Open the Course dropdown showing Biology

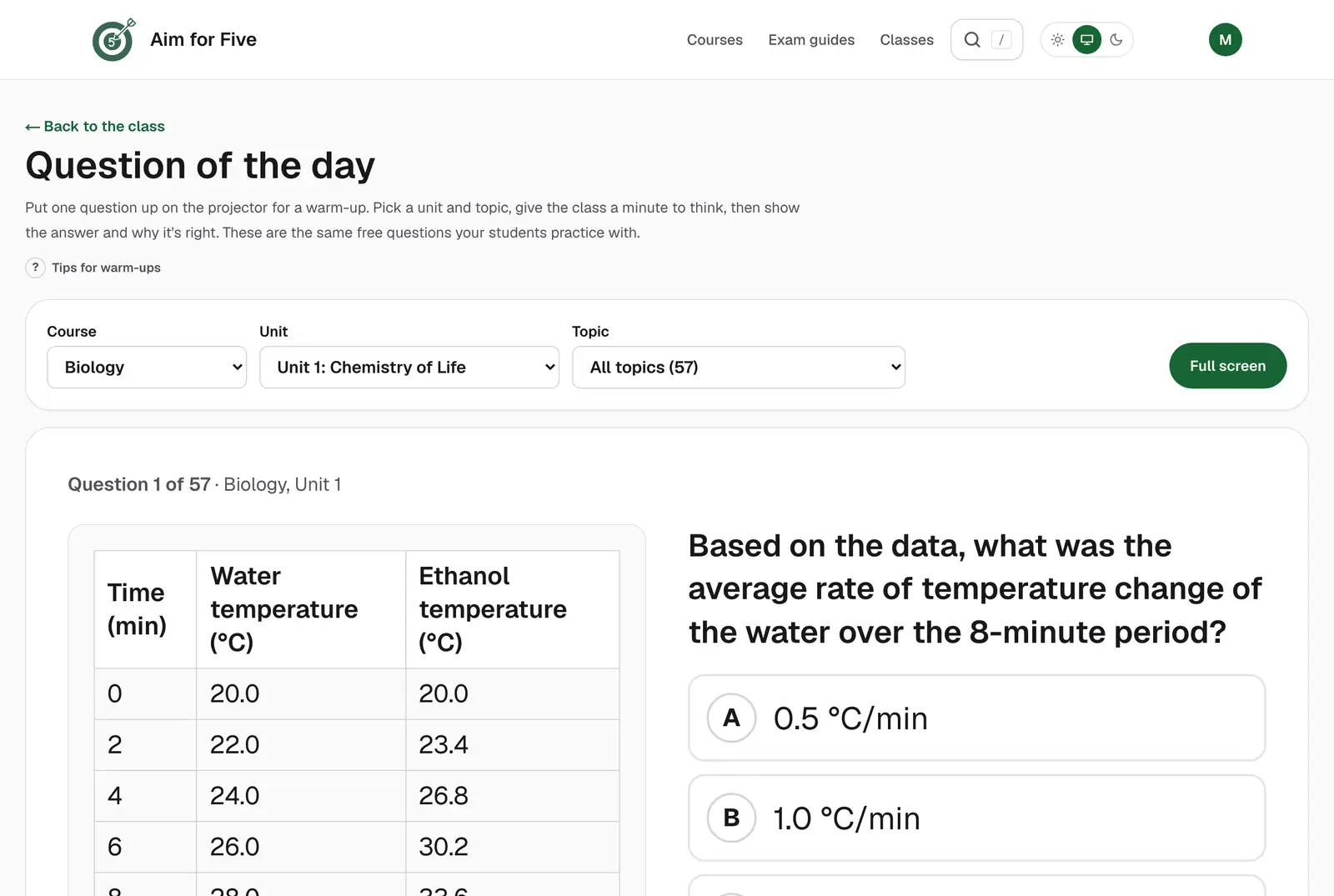[147, 368]
